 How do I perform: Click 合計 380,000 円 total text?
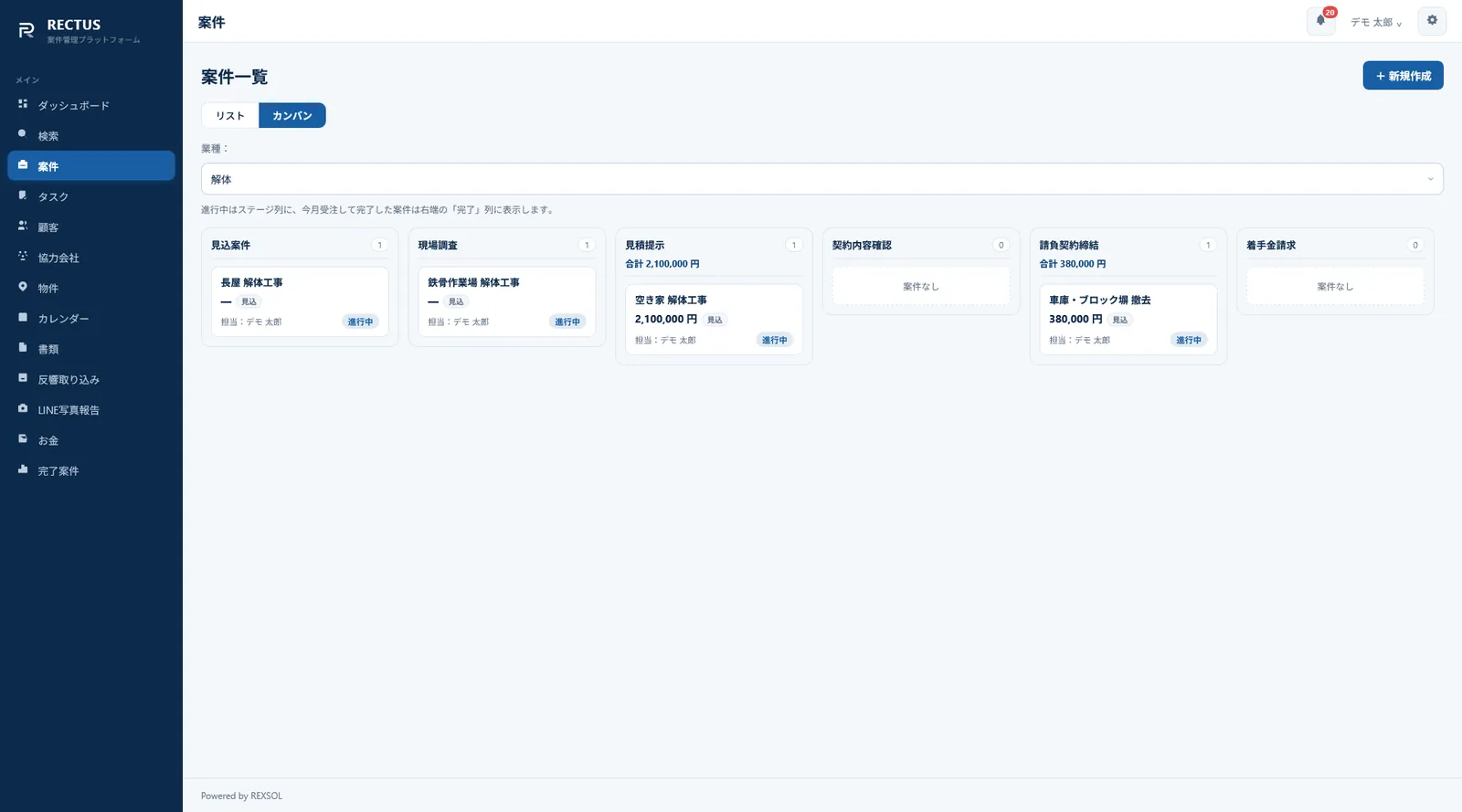tap(1073, 264)
